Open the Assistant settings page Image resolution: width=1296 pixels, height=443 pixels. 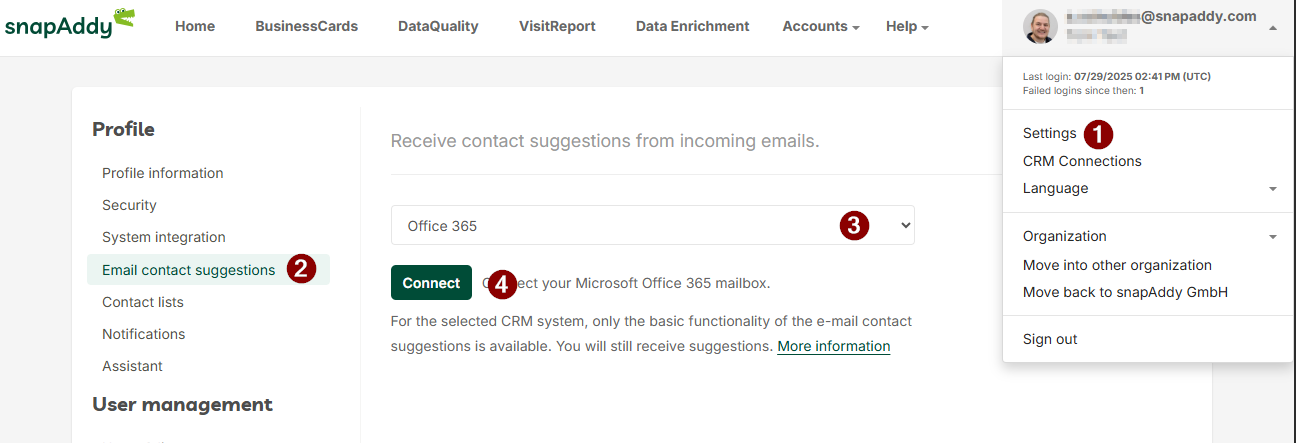(132, 366)
